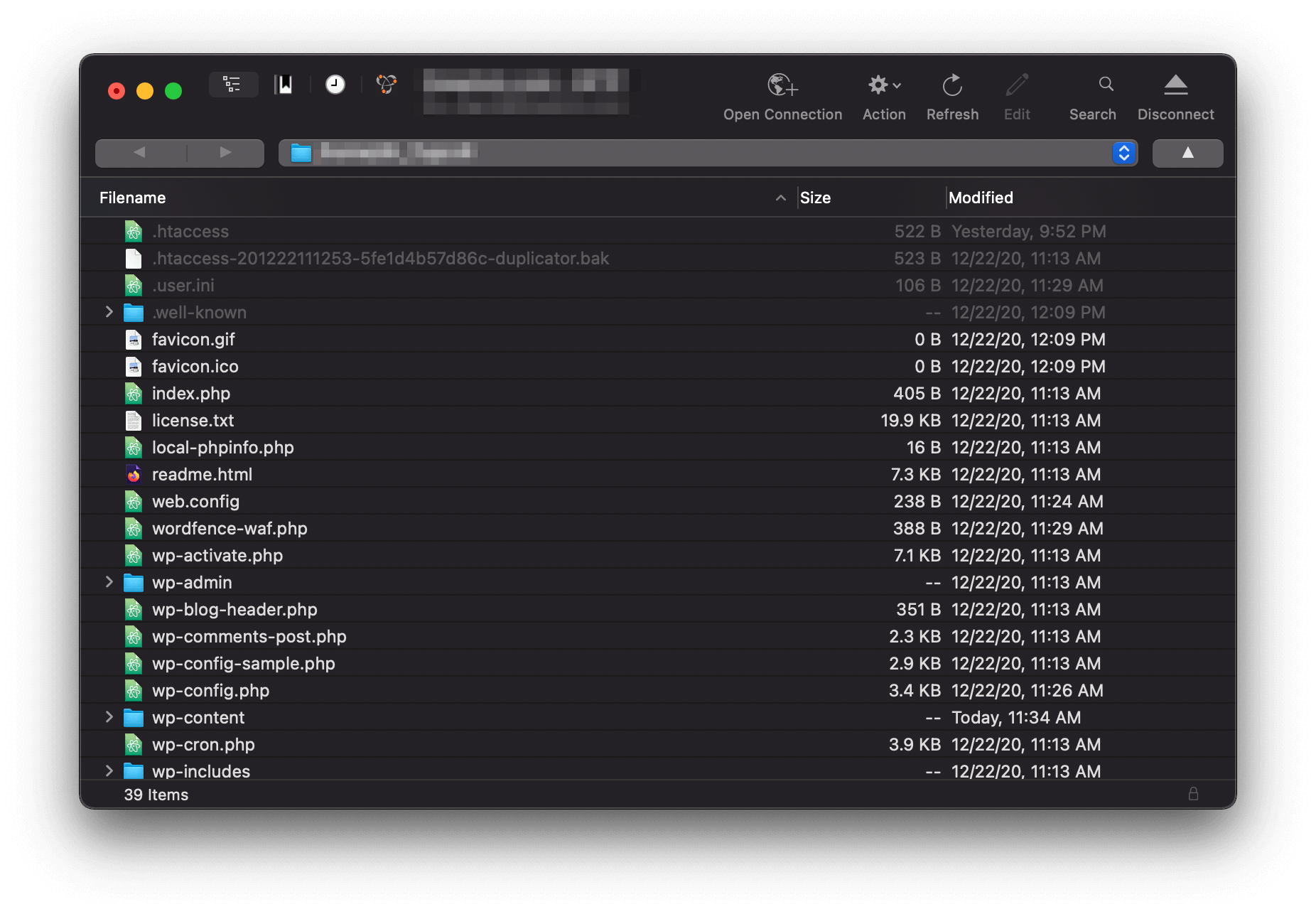
Task: Expand the wp-content folder
Action: pos(109,717)
